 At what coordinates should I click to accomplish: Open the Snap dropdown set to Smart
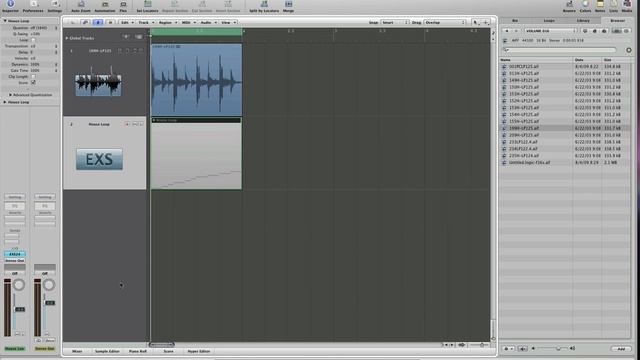pyautogui.click(x=395, y=22)
